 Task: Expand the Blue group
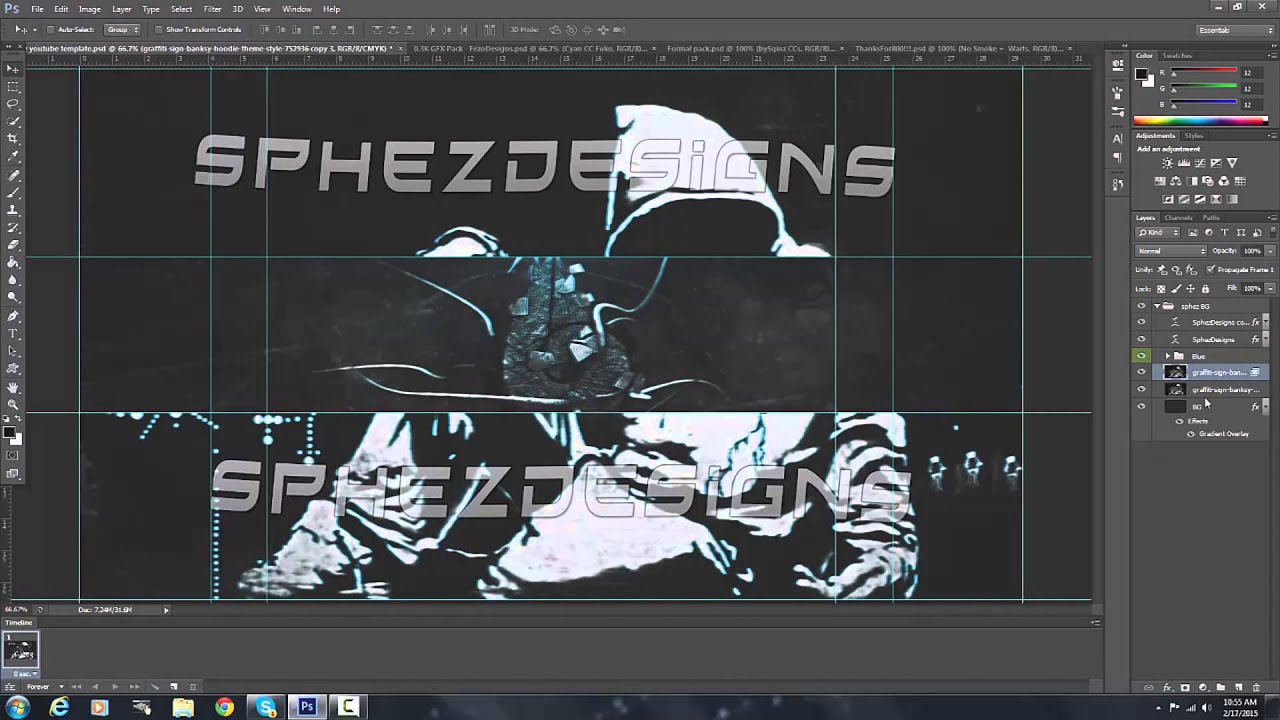[1167, 356]
